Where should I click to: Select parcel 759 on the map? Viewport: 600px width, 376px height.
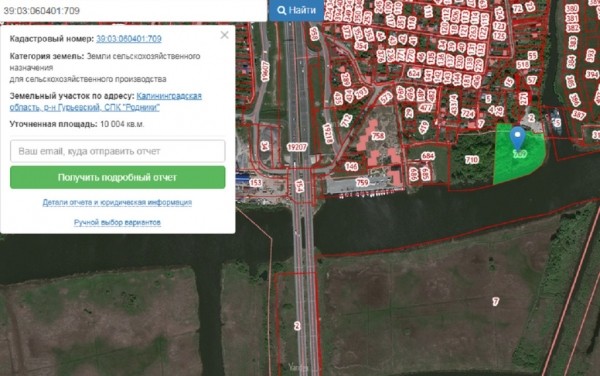[362, 182]
